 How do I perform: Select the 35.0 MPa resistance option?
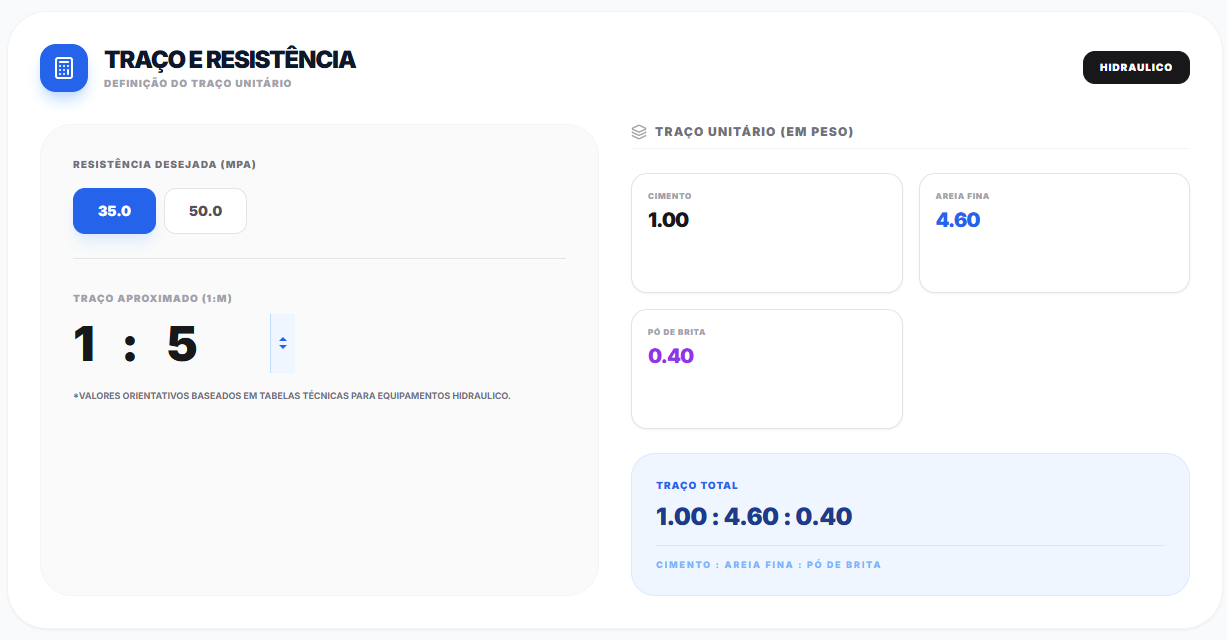(114, 211)
